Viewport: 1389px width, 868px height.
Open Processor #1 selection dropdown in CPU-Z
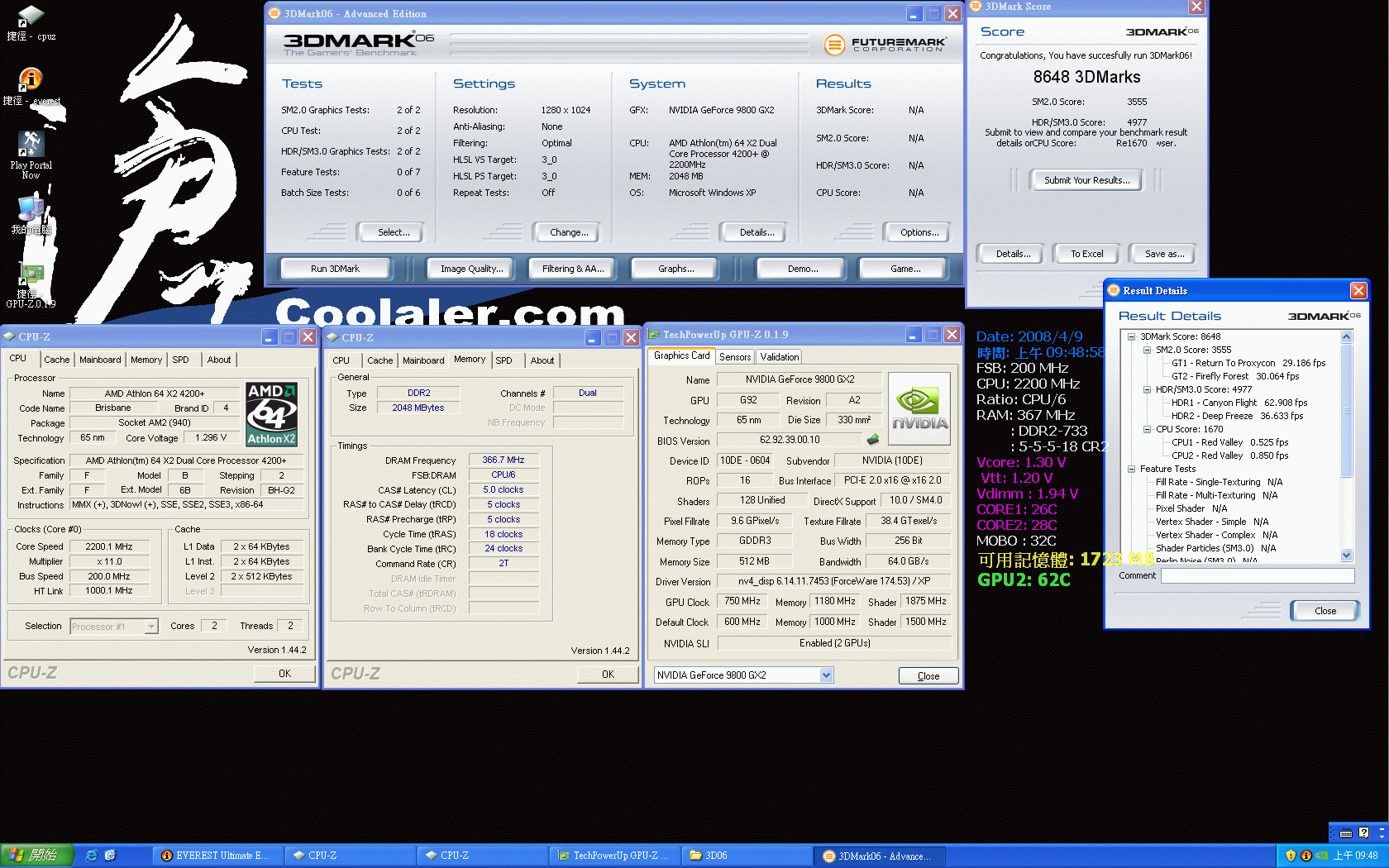pyautogui.click(x=151, y=627)
